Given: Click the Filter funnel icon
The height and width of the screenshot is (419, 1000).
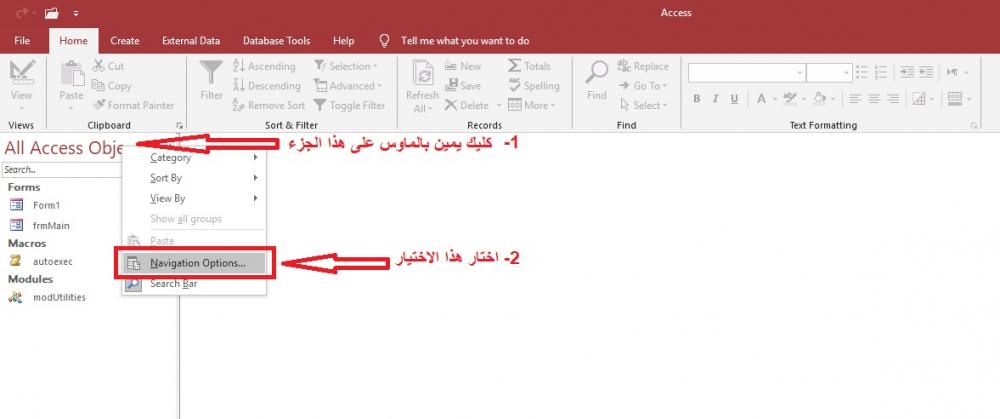Looking at the screenshot, I should pyautogui.click(x=211, y=73).
